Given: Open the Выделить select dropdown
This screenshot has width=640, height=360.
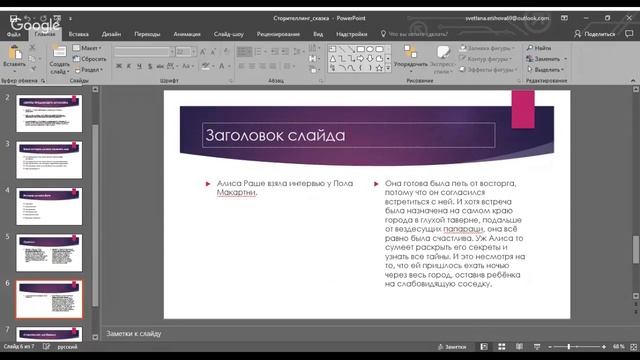Looking at the screenshot, I should (545, 70).
